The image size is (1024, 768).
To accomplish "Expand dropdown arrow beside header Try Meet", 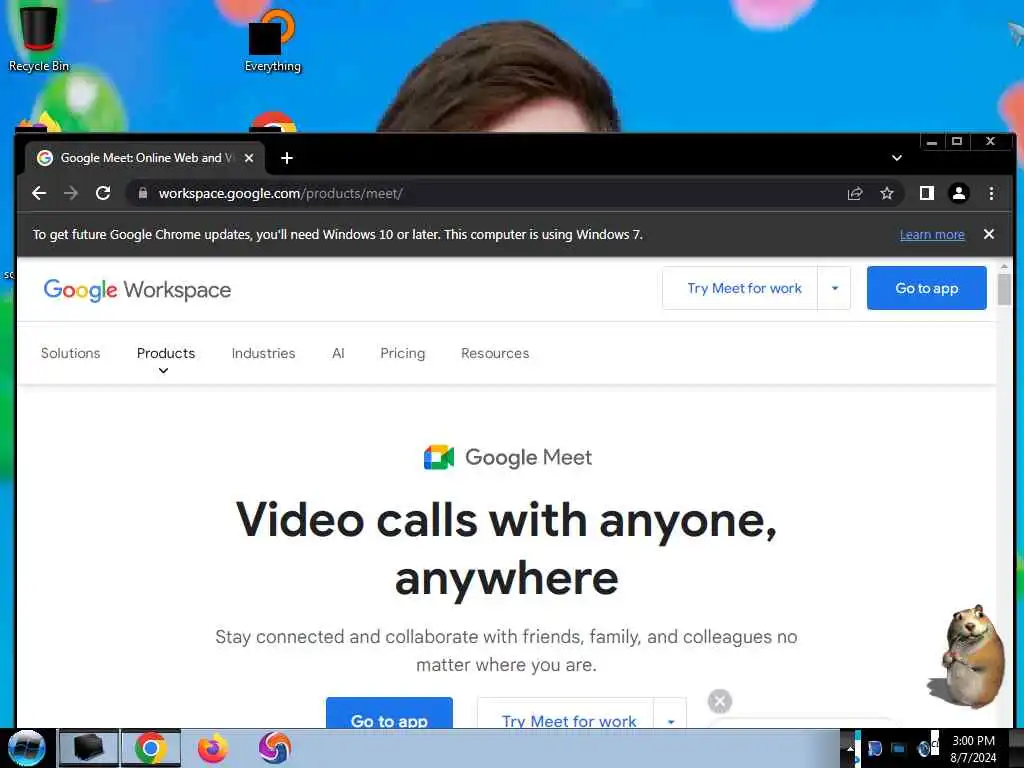I will pos(835,288).
